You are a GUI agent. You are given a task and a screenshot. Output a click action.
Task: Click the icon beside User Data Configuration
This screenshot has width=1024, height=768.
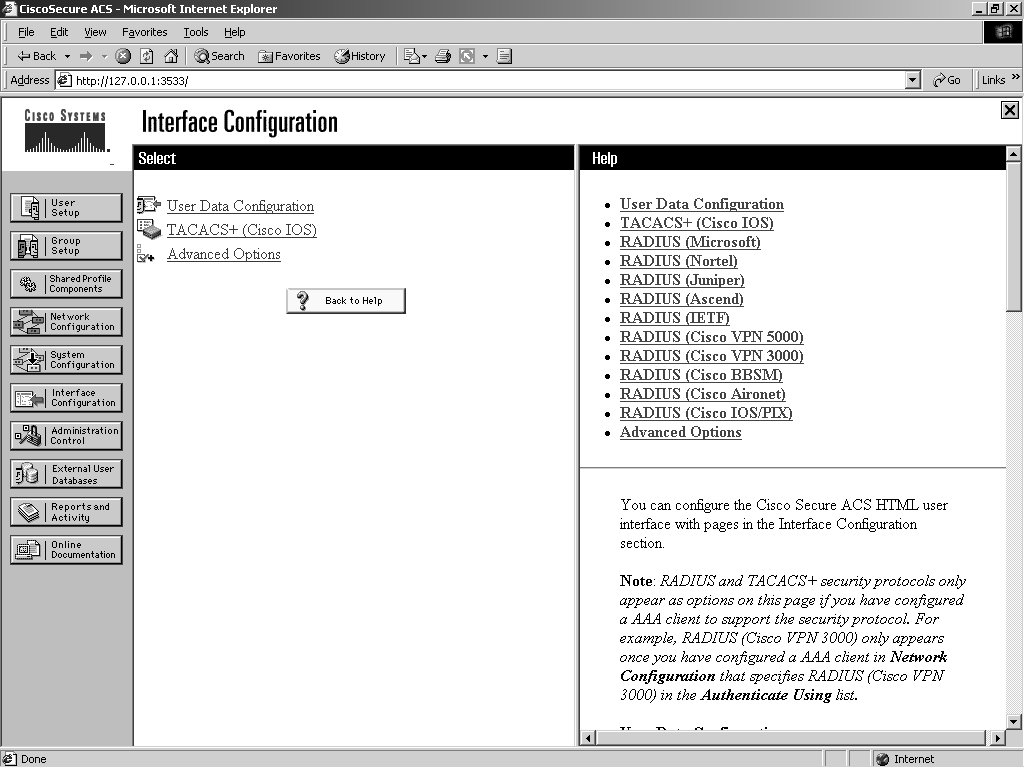[x=148, y=205]
